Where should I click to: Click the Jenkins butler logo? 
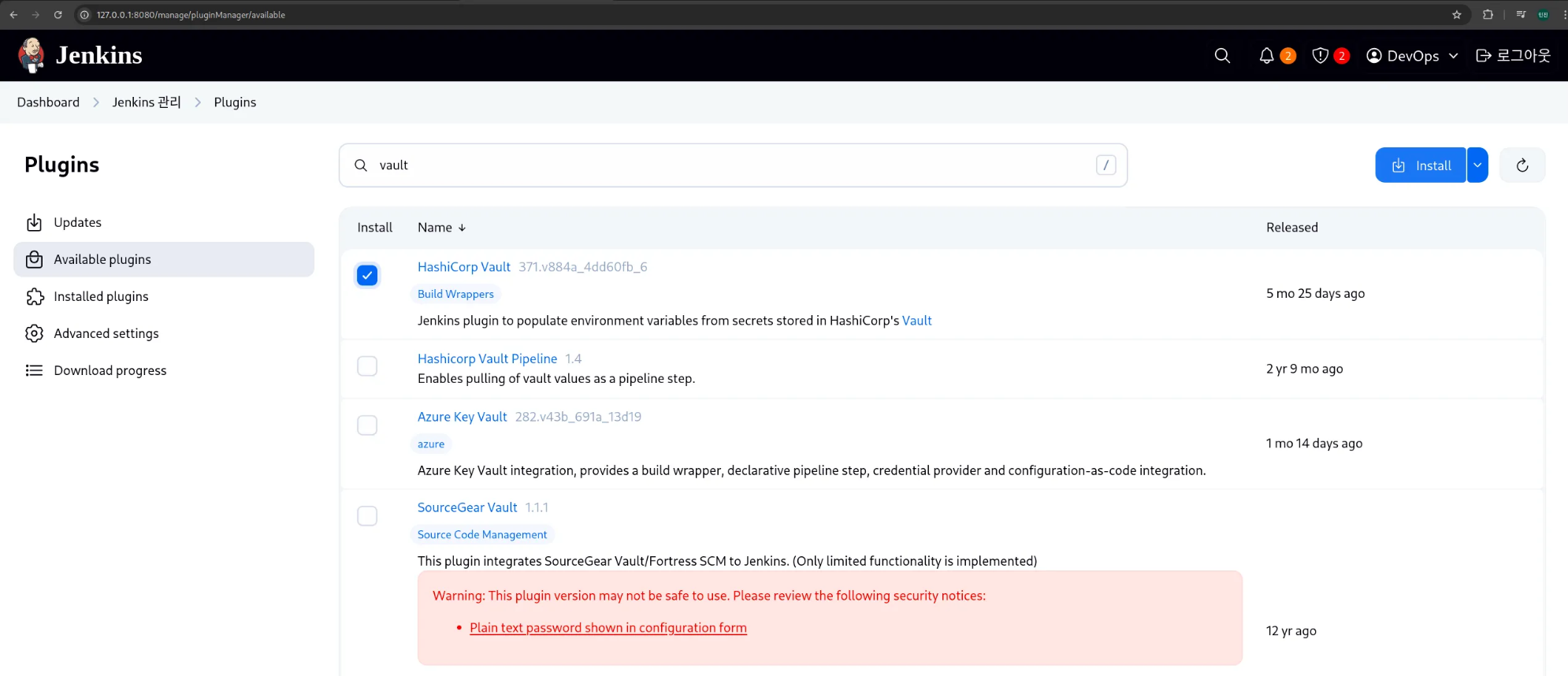pyautogui.click(x=32, y=55)
